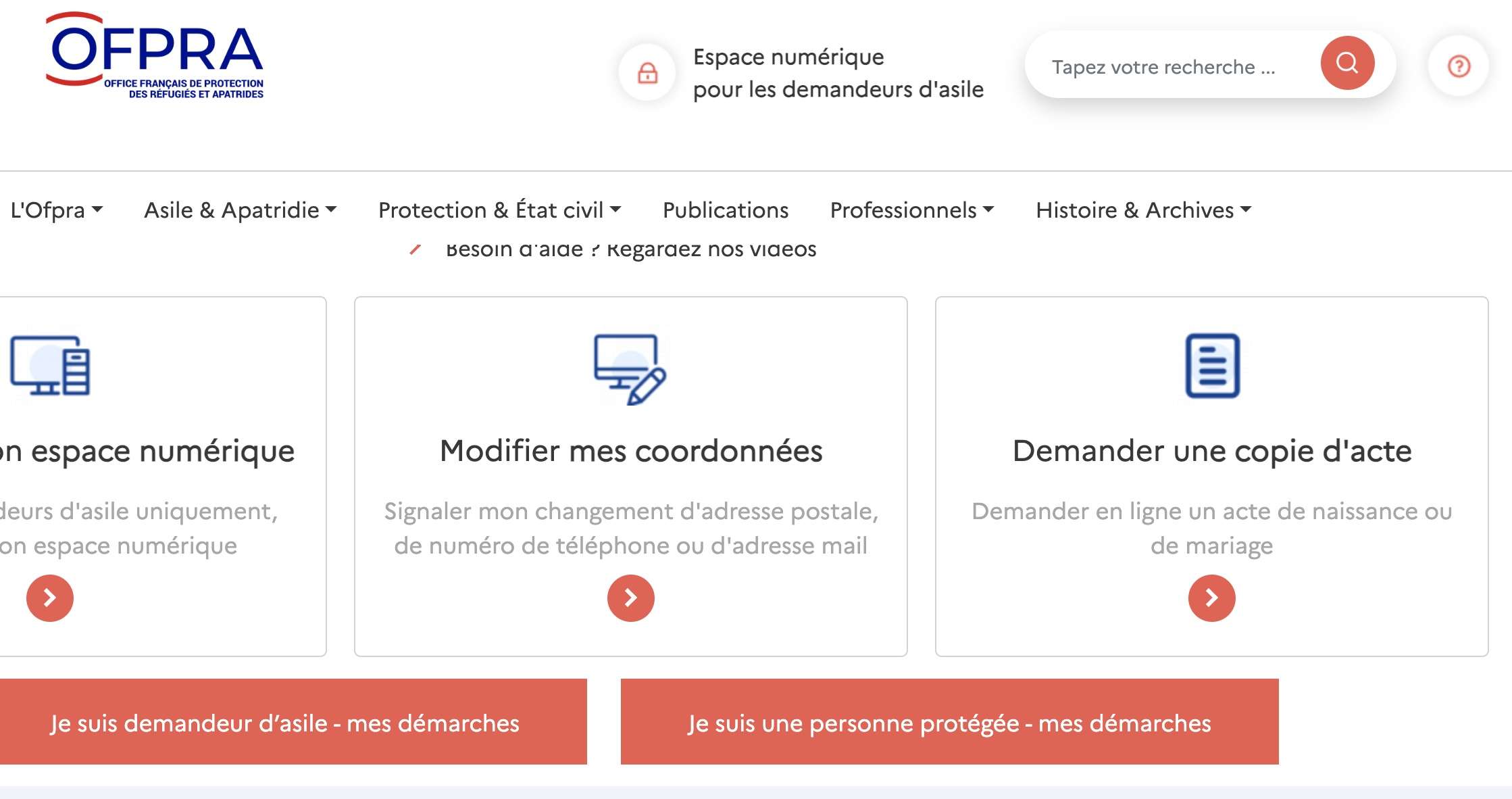Click the computer icon in espace numérique card
Viewport: 1512px width, 799px height.
point(50,366)
